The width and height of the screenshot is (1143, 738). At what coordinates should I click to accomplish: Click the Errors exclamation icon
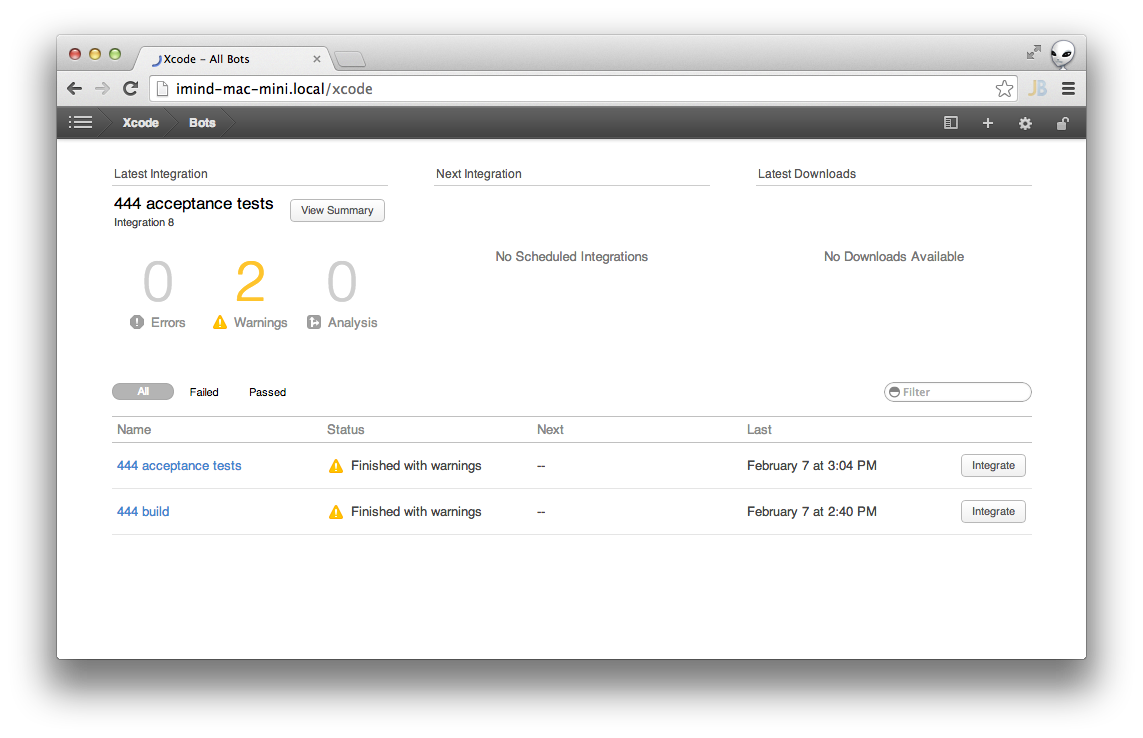[137, 322]
